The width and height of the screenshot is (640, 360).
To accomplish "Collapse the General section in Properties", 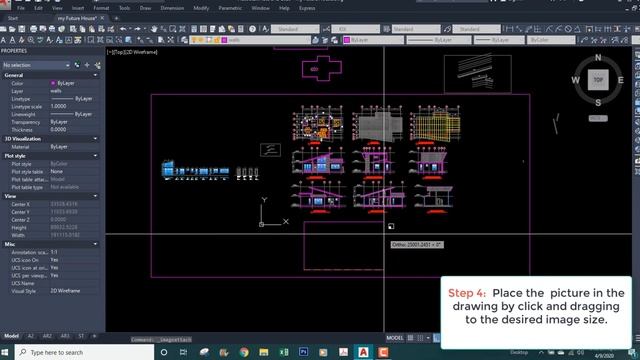I will pos(96,75).
